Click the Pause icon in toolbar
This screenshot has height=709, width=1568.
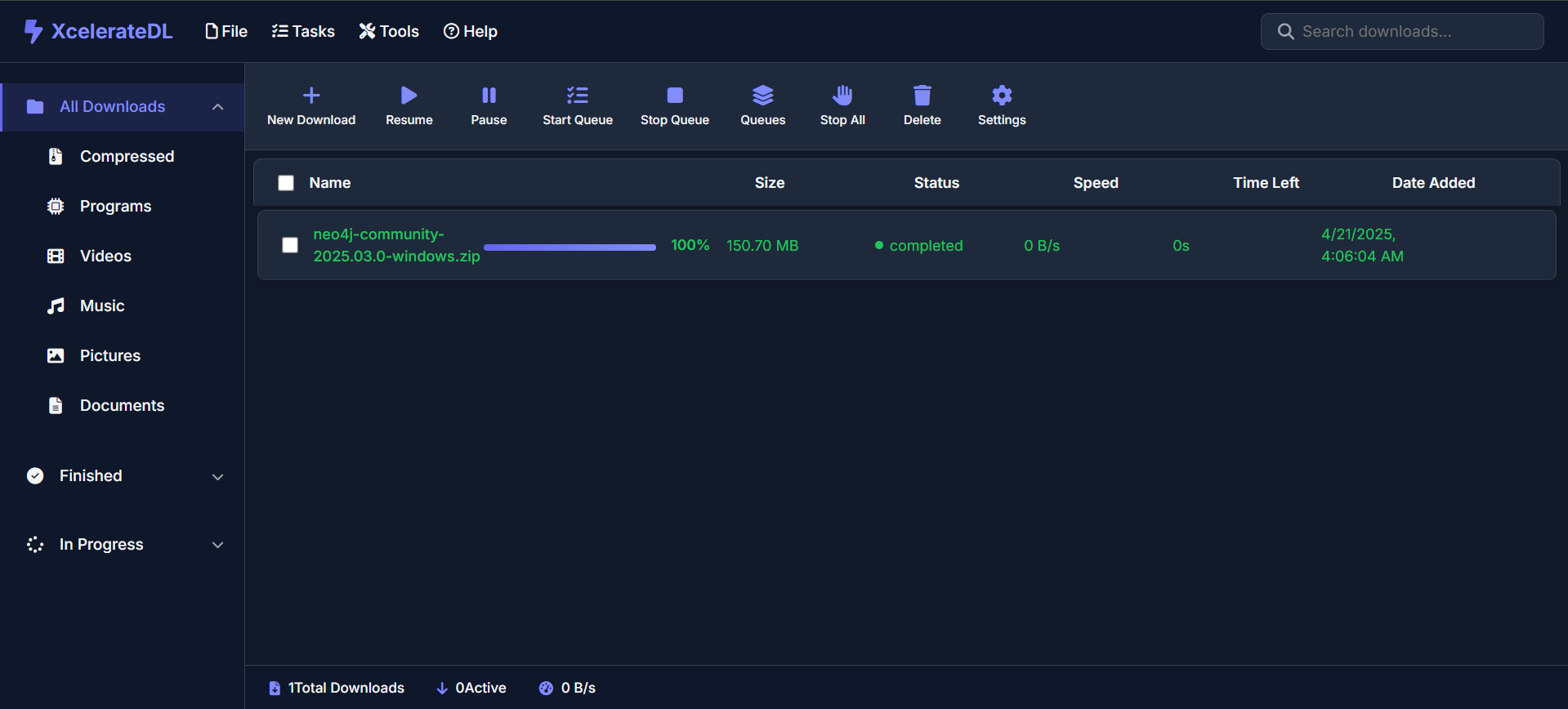point(489,96)
